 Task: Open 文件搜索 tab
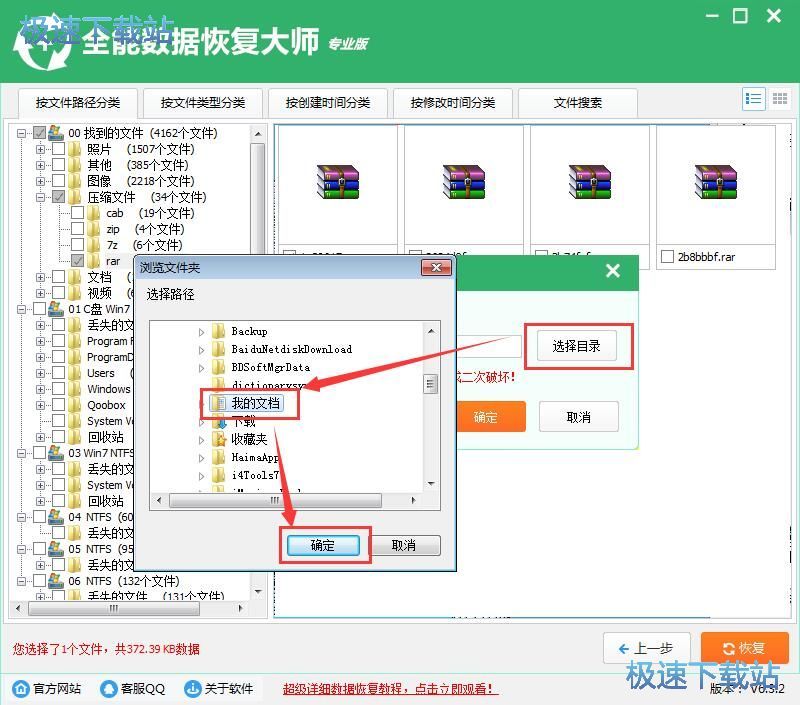pyautogui.click(x=578, y=103)
